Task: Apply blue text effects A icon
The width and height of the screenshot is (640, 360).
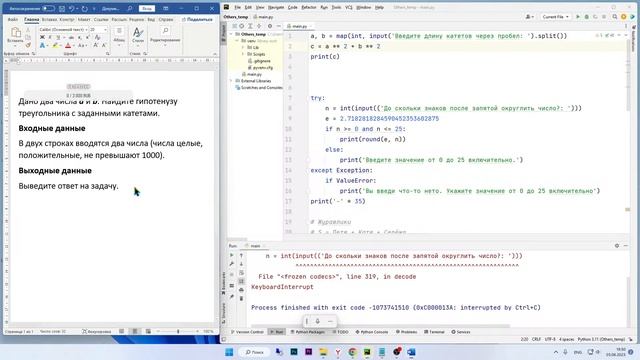Action: click(42, 45)
